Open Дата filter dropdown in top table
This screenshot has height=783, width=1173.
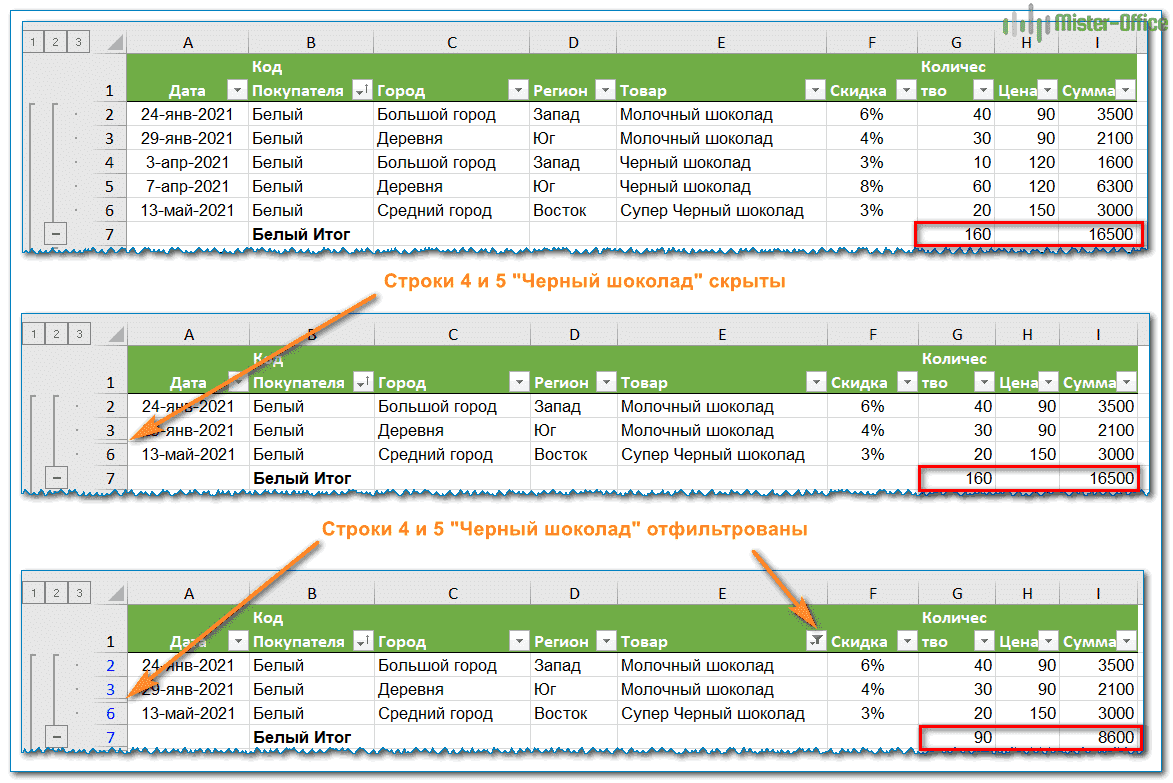click(x=236, y=91)
